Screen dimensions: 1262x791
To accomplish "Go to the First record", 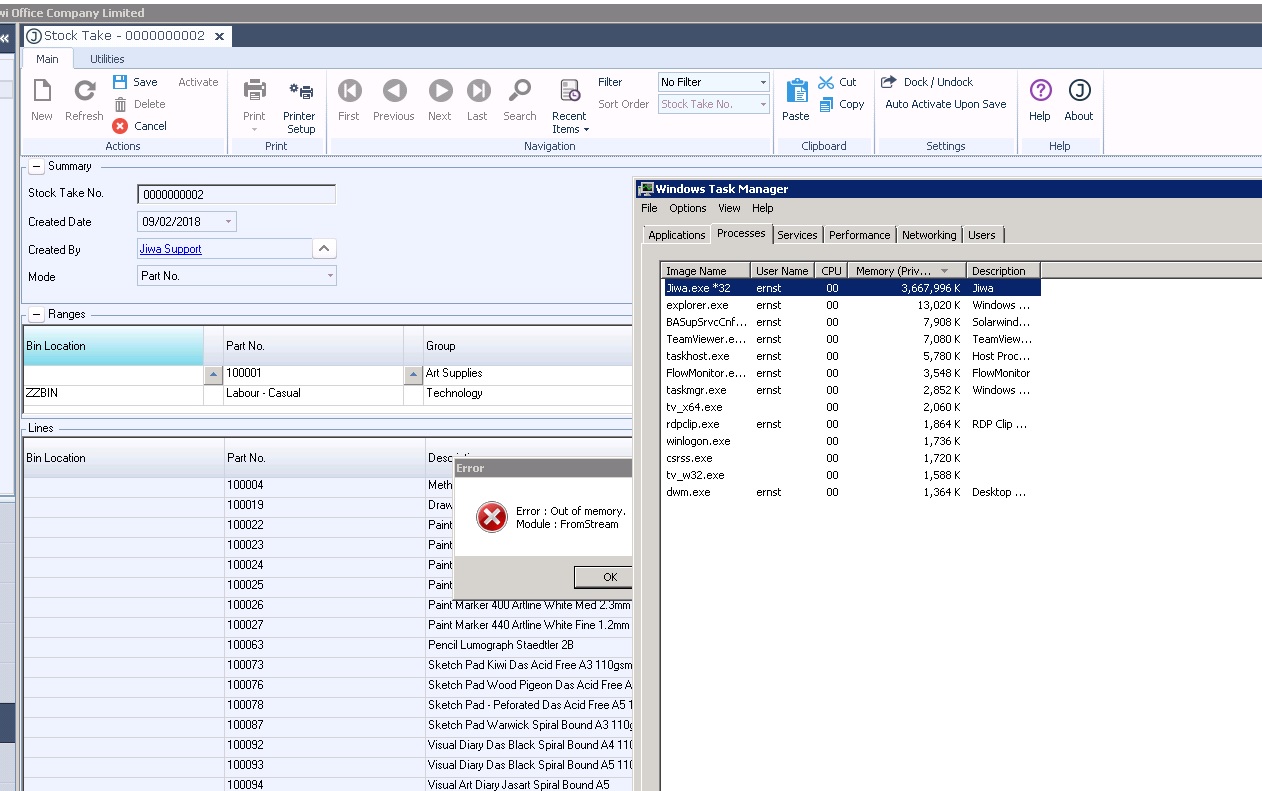I will point(349,92).
